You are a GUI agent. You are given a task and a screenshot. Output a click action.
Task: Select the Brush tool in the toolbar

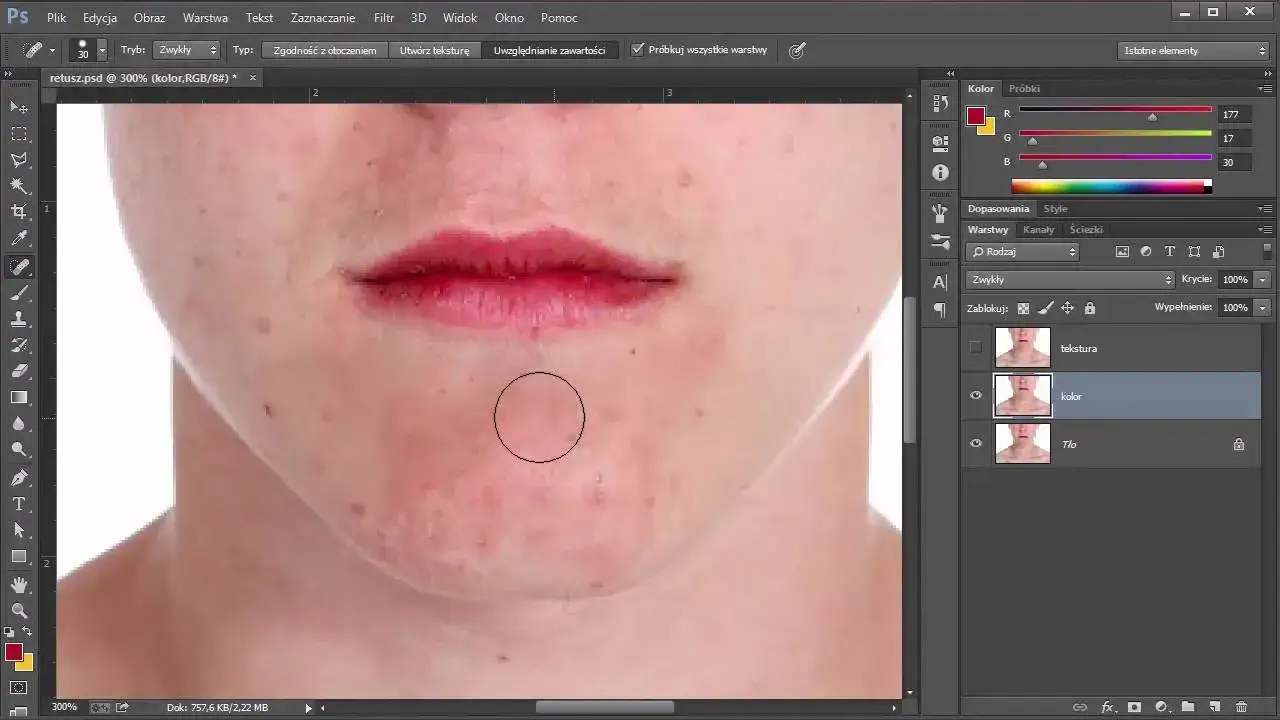pos(20,293)
